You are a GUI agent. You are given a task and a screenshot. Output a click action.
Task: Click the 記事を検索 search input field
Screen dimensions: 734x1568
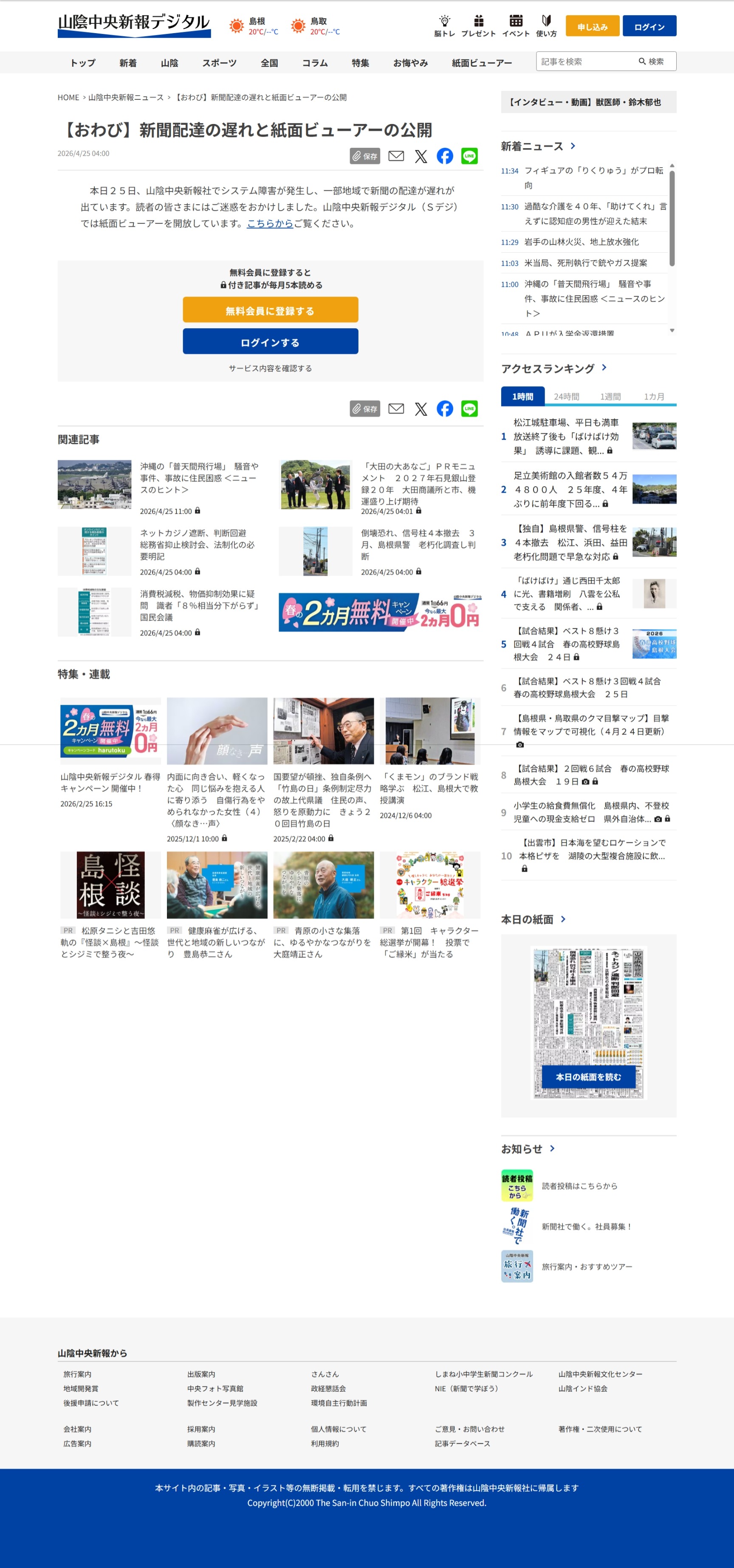point(585,62)
